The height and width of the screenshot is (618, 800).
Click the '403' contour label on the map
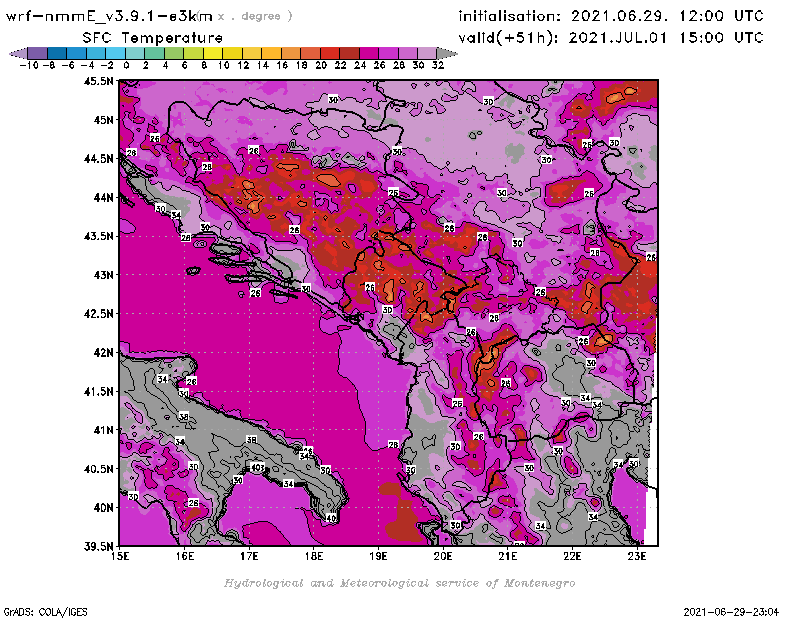coord(258,467)
